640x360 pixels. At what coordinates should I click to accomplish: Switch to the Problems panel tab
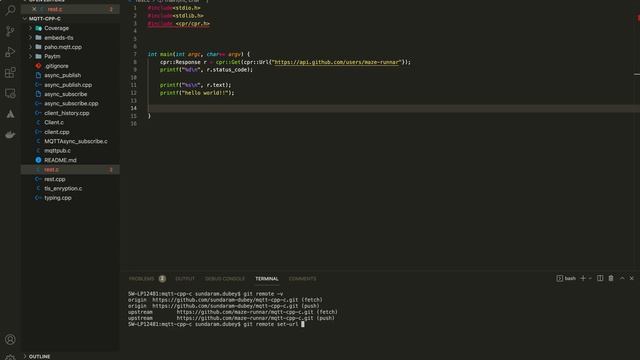[142, 279]
